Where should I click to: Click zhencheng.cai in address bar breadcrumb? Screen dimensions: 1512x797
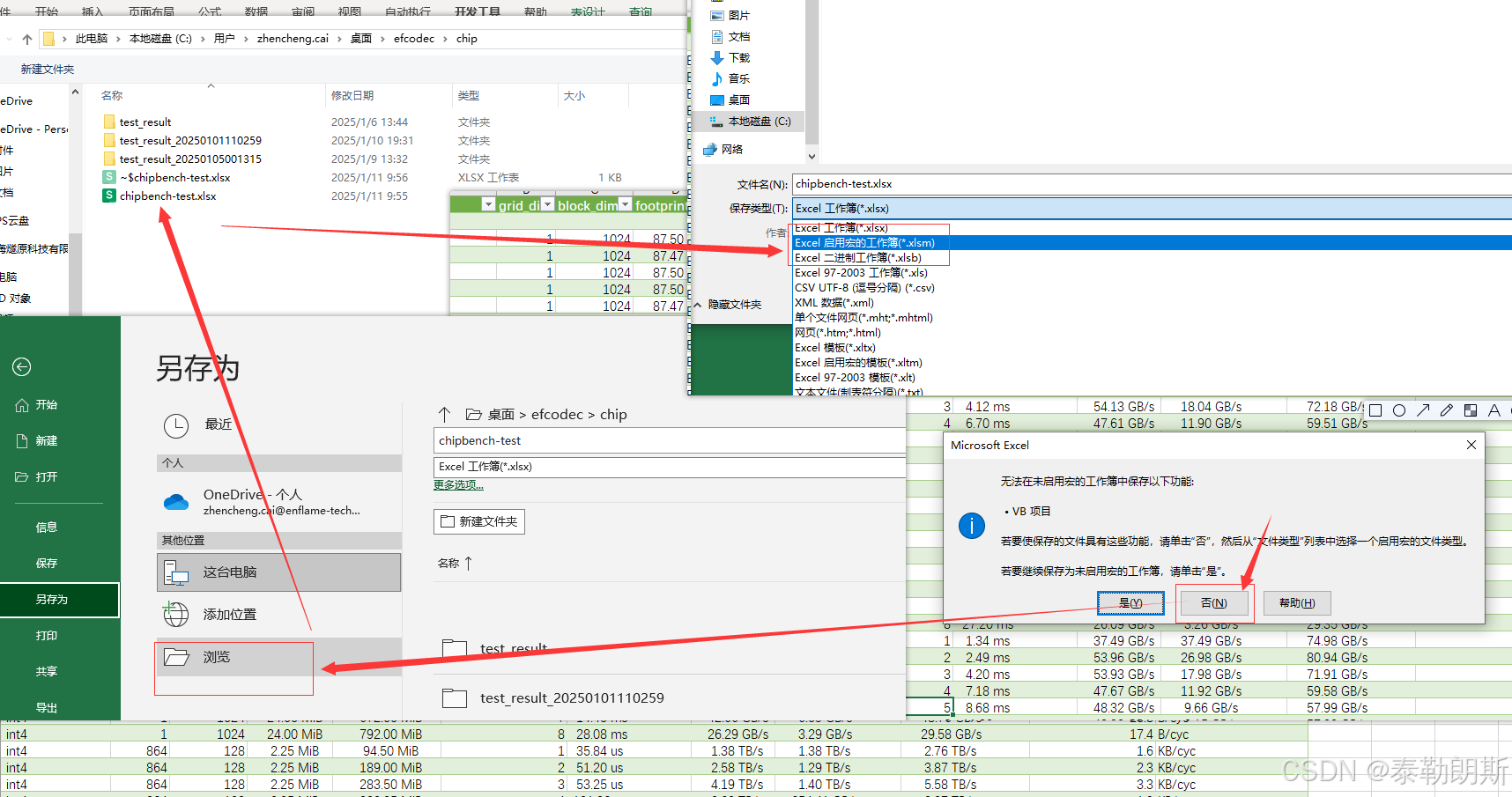[293, 39]
